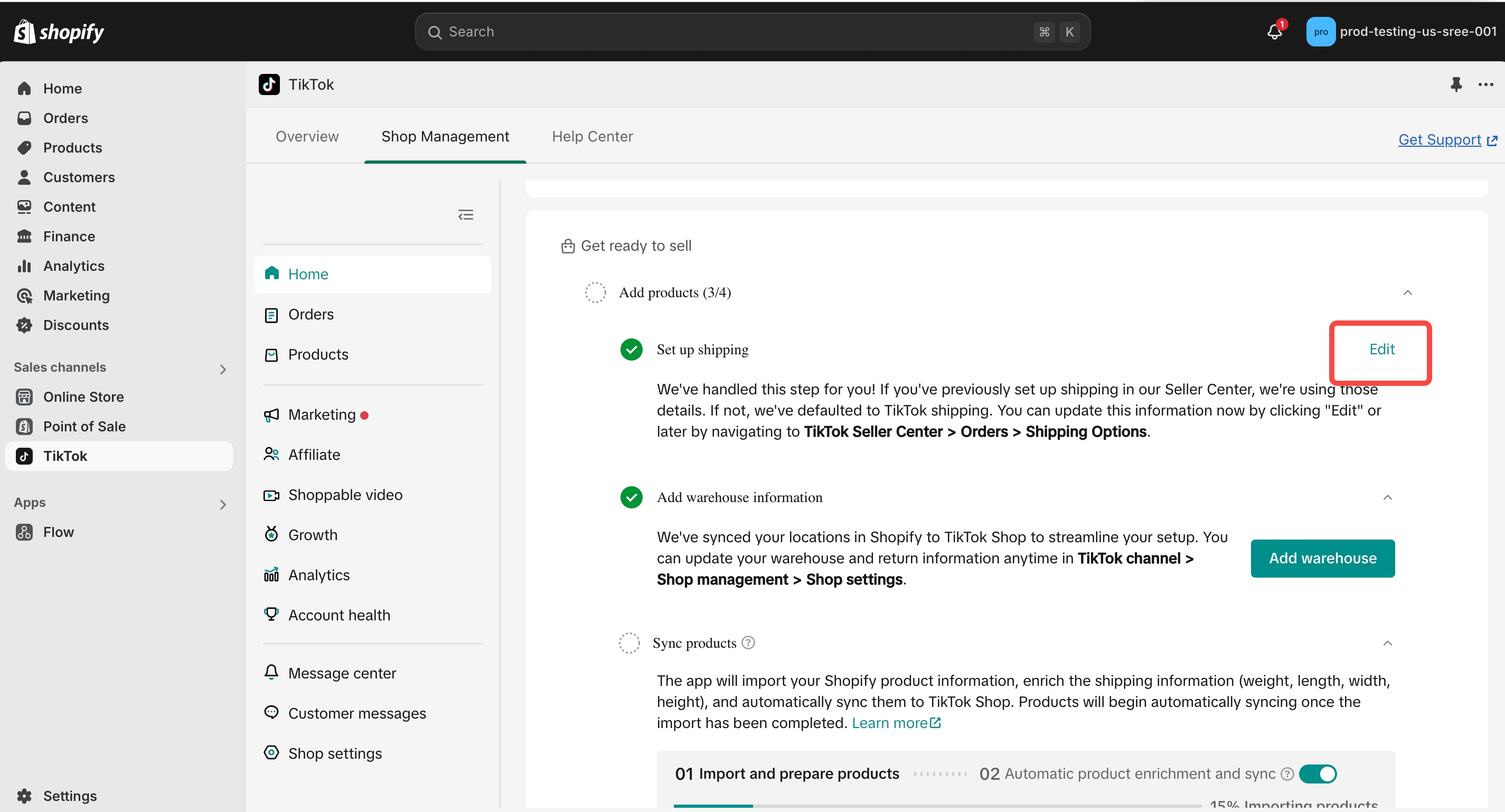Viewport: 1505px width, 812px height.
Task: Switch to the Overview tab
Action: pyautogui.click(x=307, y=136)
